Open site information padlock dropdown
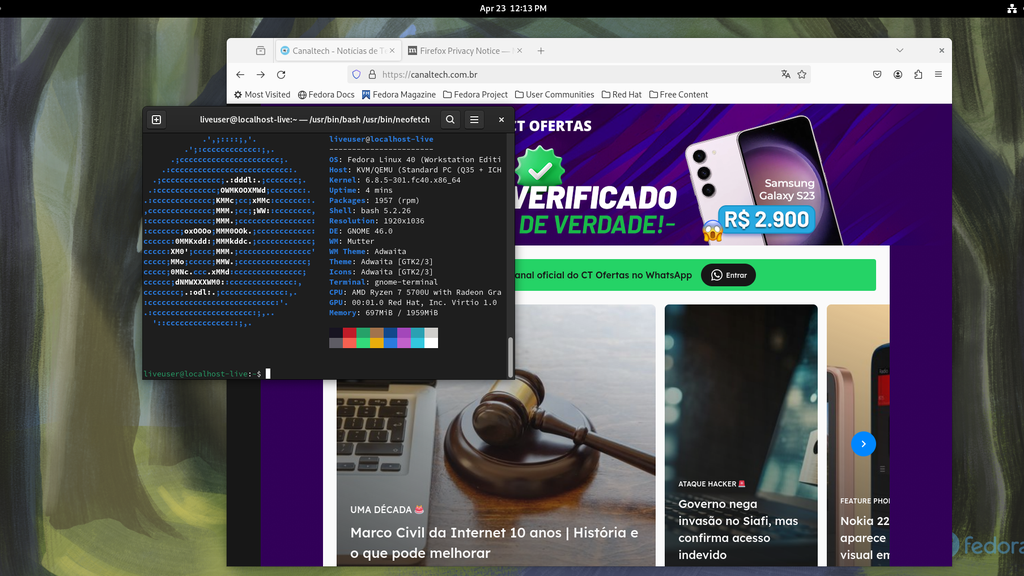1024x576 pixels. [372, 74]
